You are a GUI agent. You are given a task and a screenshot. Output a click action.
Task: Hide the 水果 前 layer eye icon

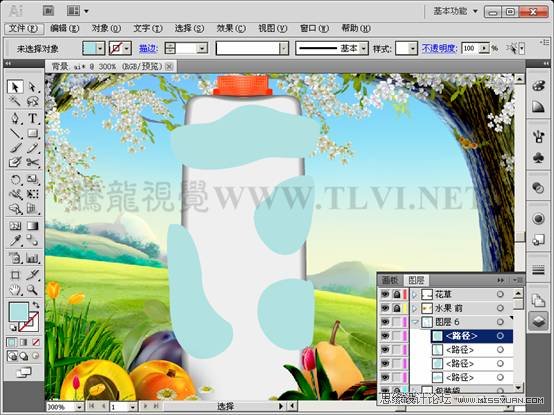pyautogui.click(x=385, y=308)
